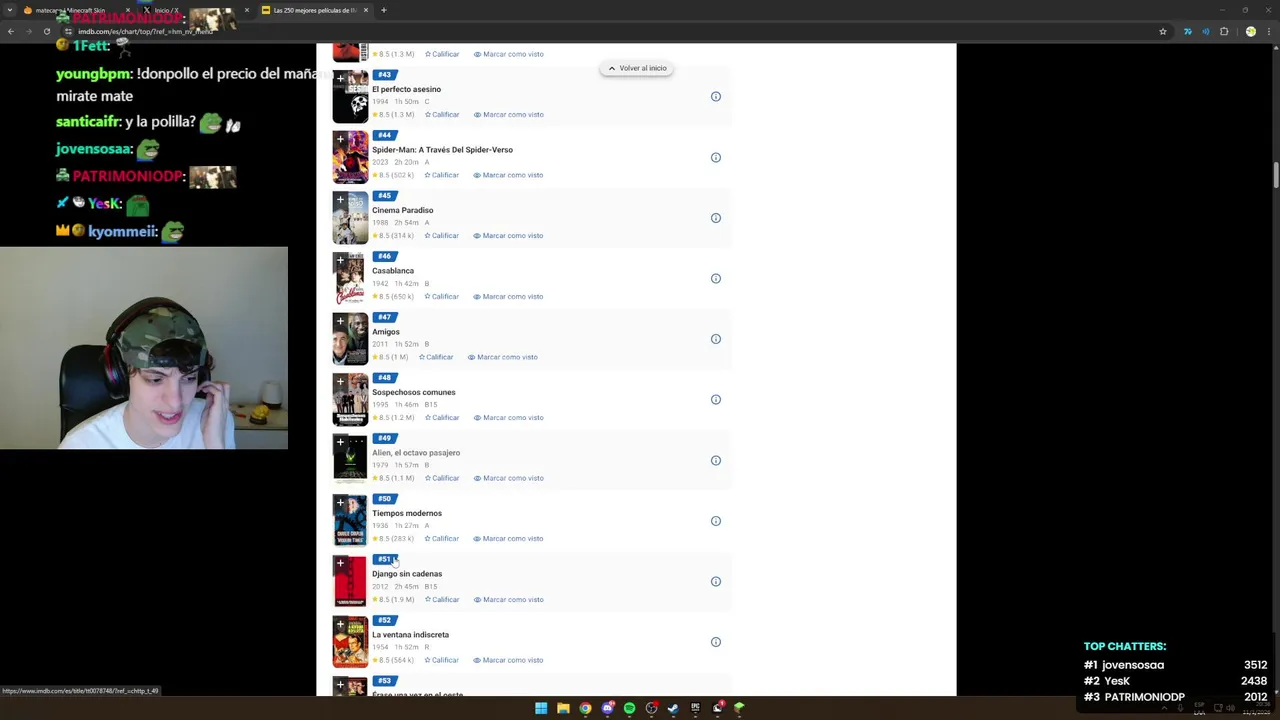Mark Django sin cadenas as seen
Image resolution: width=1280 pixels, height=720 pixels.
pos(508,600)
